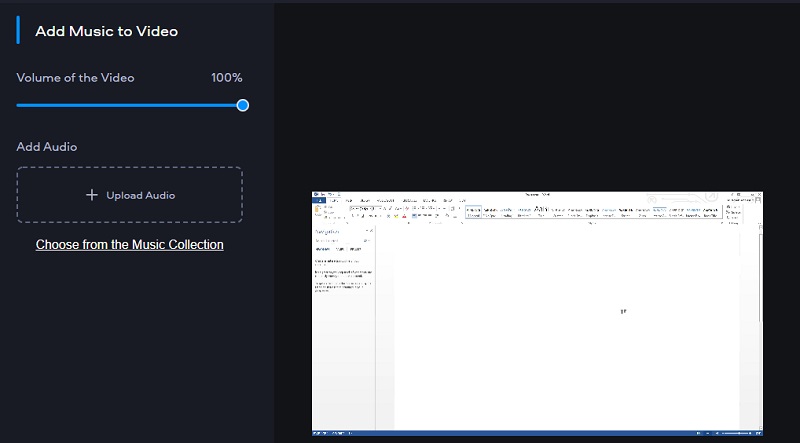
Task: Click the plus icon in Upload Audio
Action: click(92, 195)
